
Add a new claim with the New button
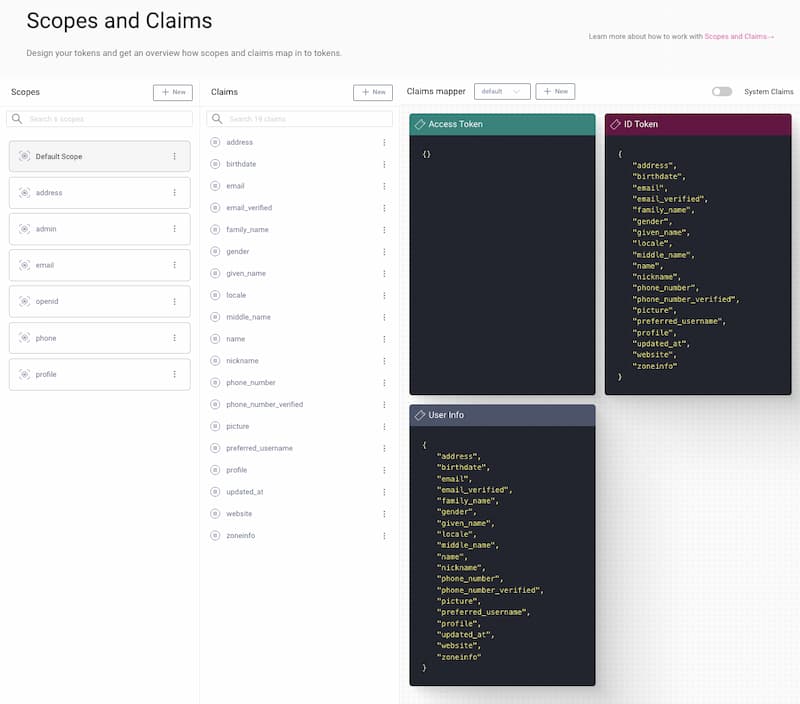coord(372,92)
